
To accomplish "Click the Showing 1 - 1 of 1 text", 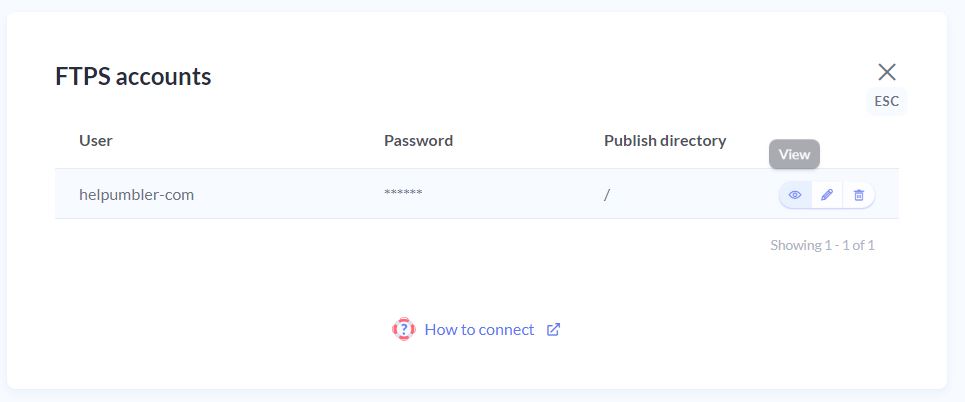I will click(x=822, y=245).
